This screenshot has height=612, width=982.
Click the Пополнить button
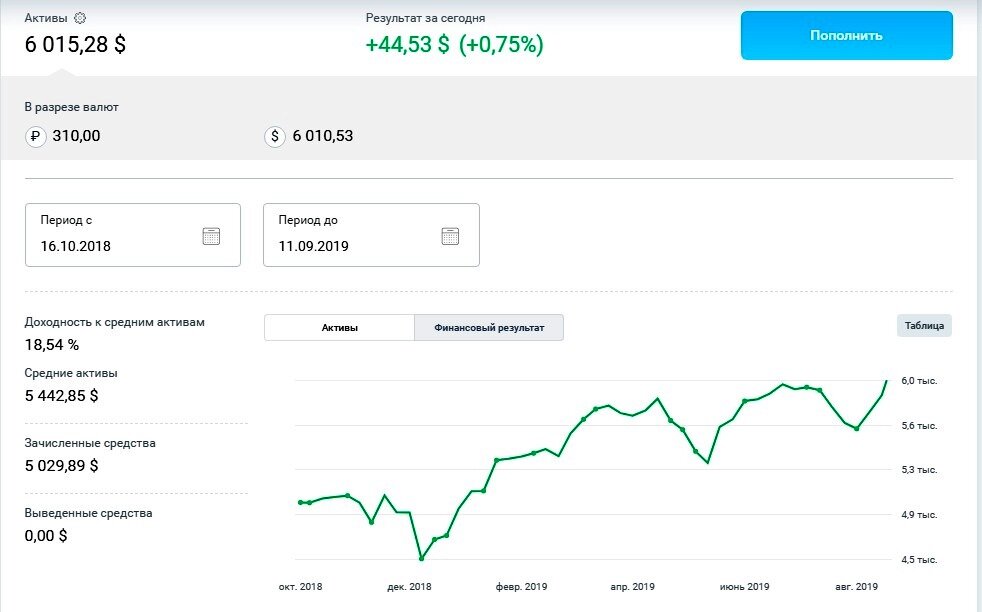(847, 35)
